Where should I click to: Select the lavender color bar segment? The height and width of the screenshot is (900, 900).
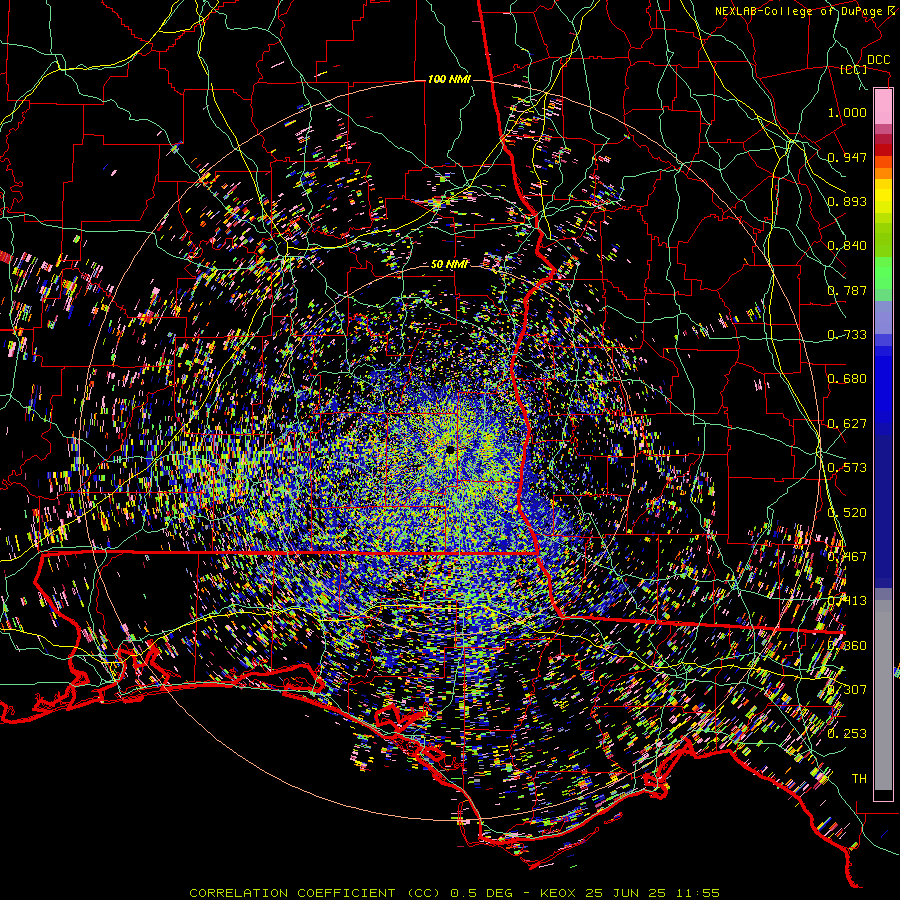[883, 318]
